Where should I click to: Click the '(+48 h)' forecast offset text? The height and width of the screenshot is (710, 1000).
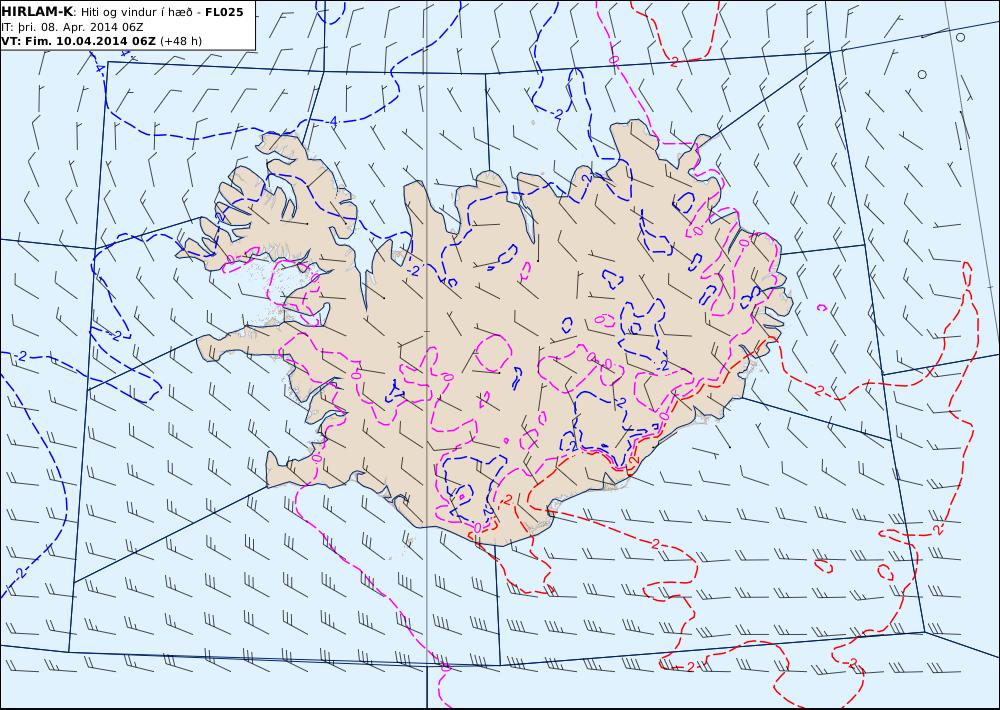[x=180, y=41]
